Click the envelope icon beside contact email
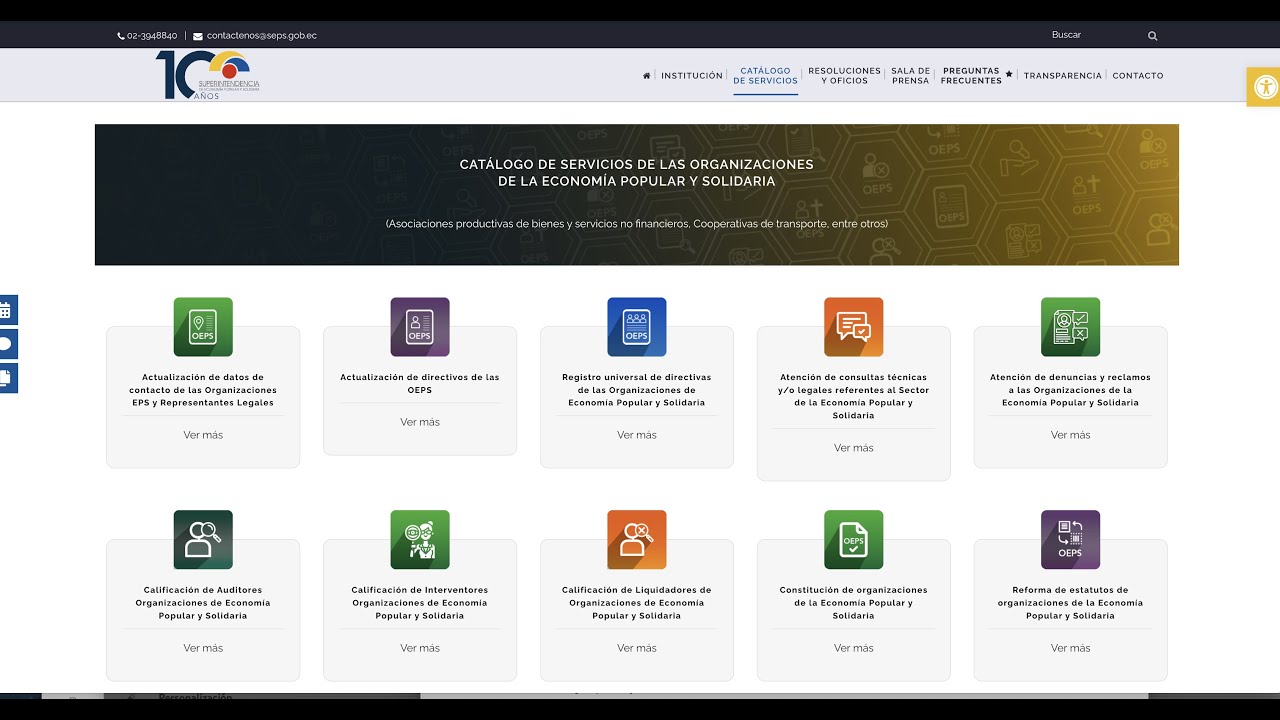 pyautogui.click(x=198, y=36)
